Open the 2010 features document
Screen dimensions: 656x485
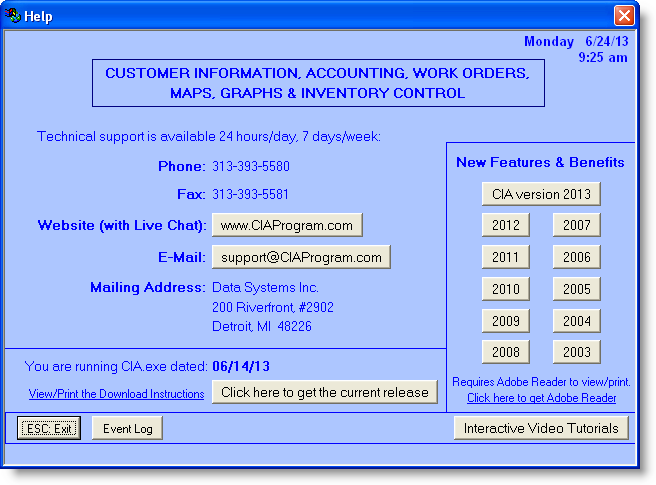pos(505,289)
